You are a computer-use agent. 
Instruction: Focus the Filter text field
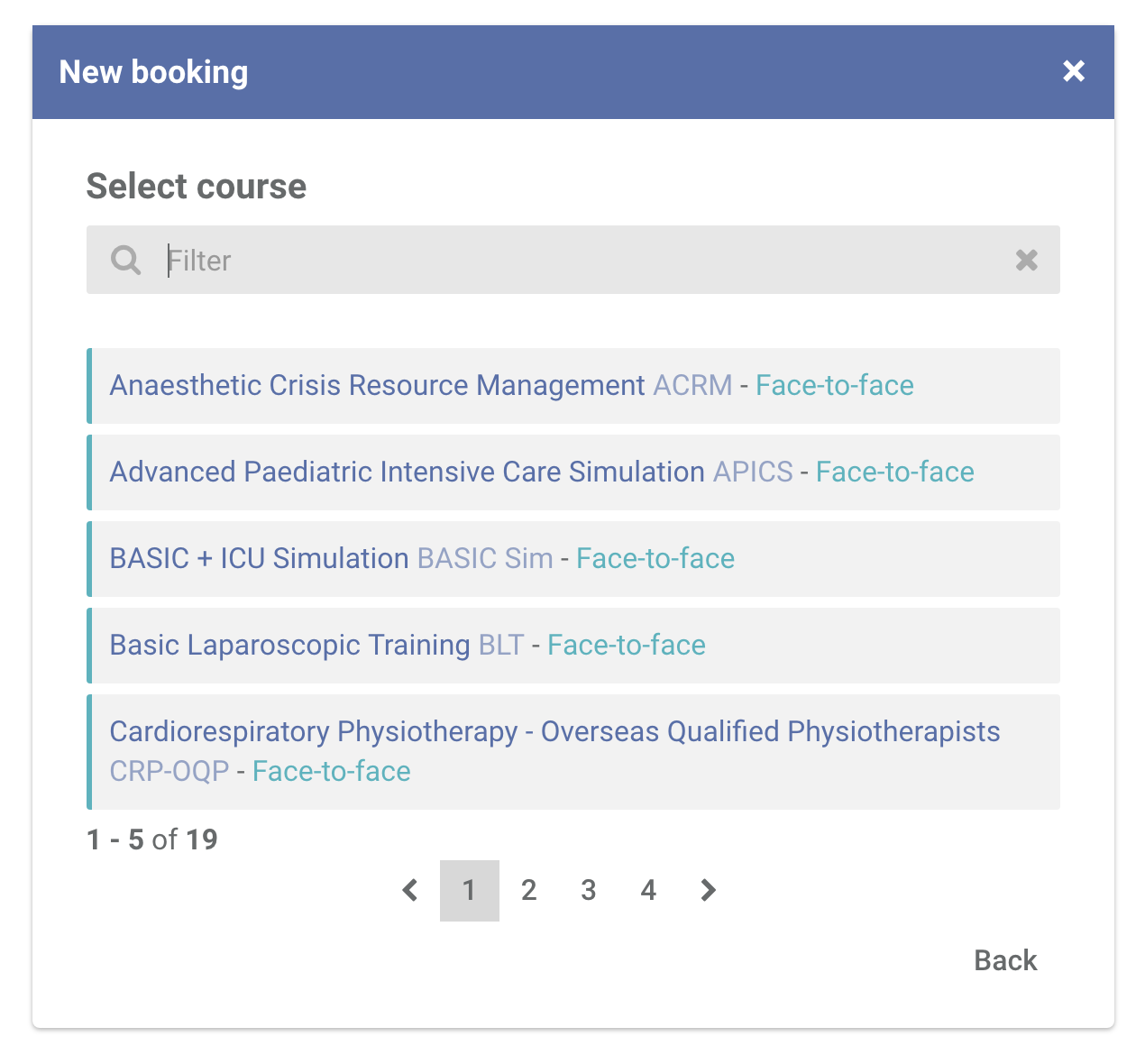click(573, 260)
